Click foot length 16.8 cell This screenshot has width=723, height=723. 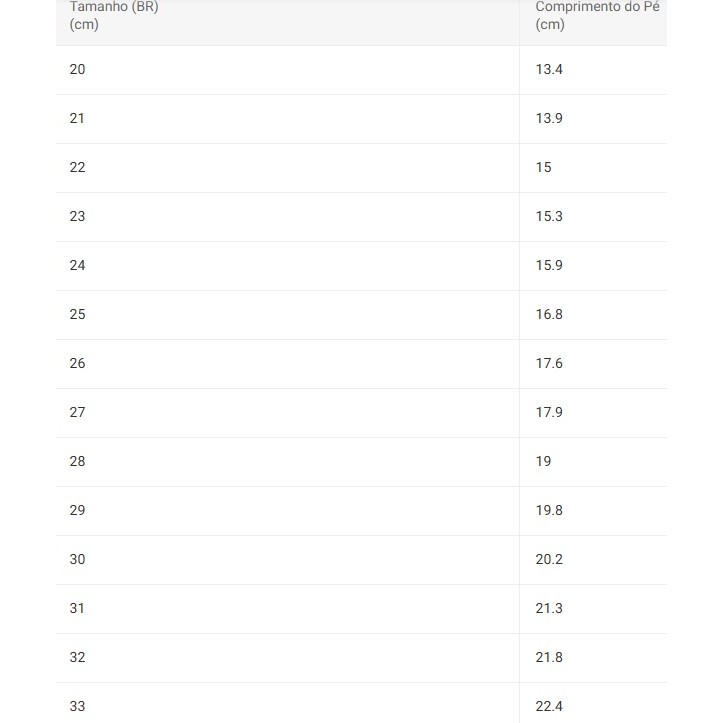click(x=549, y=314)
